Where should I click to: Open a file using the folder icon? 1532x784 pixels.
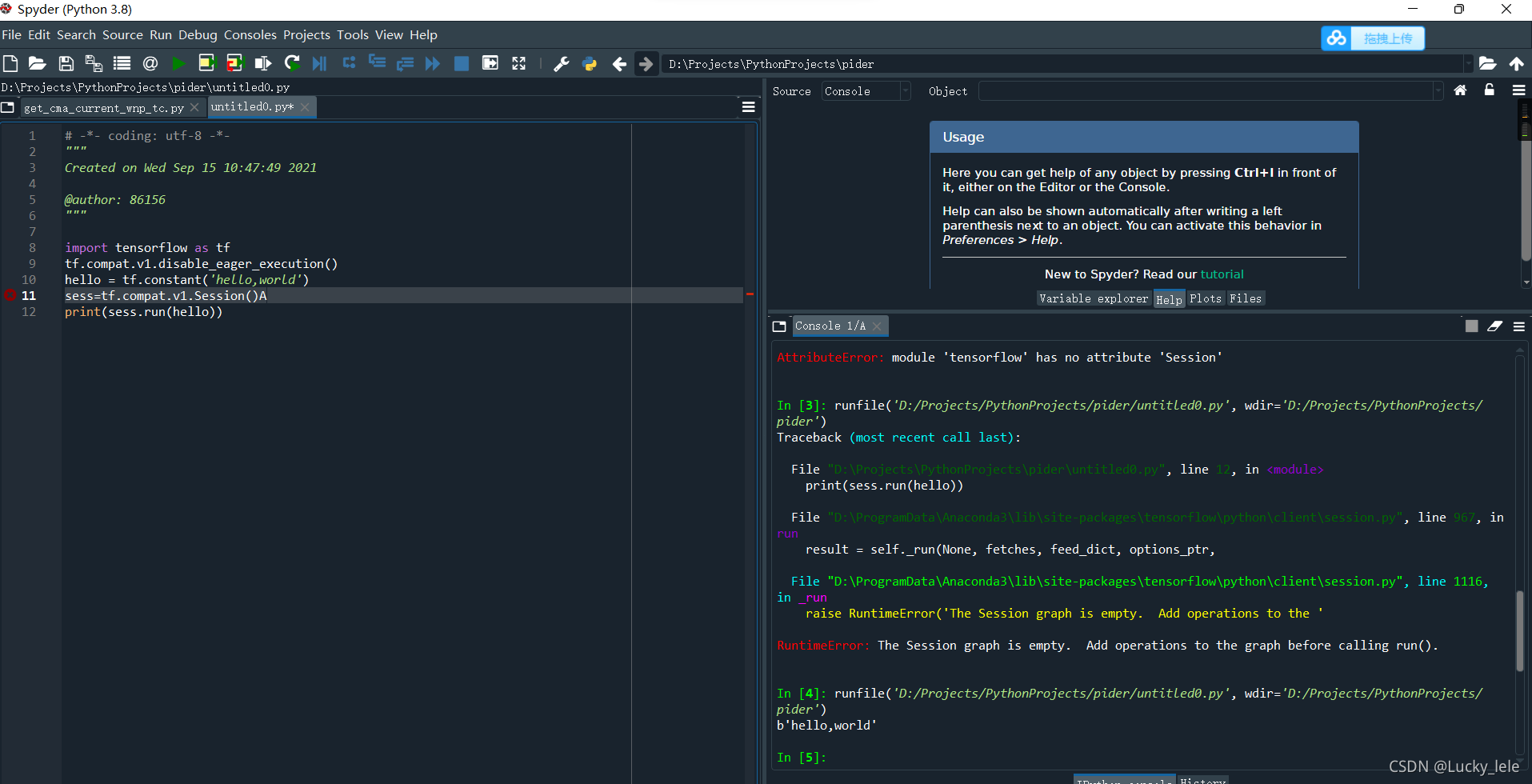37,63
